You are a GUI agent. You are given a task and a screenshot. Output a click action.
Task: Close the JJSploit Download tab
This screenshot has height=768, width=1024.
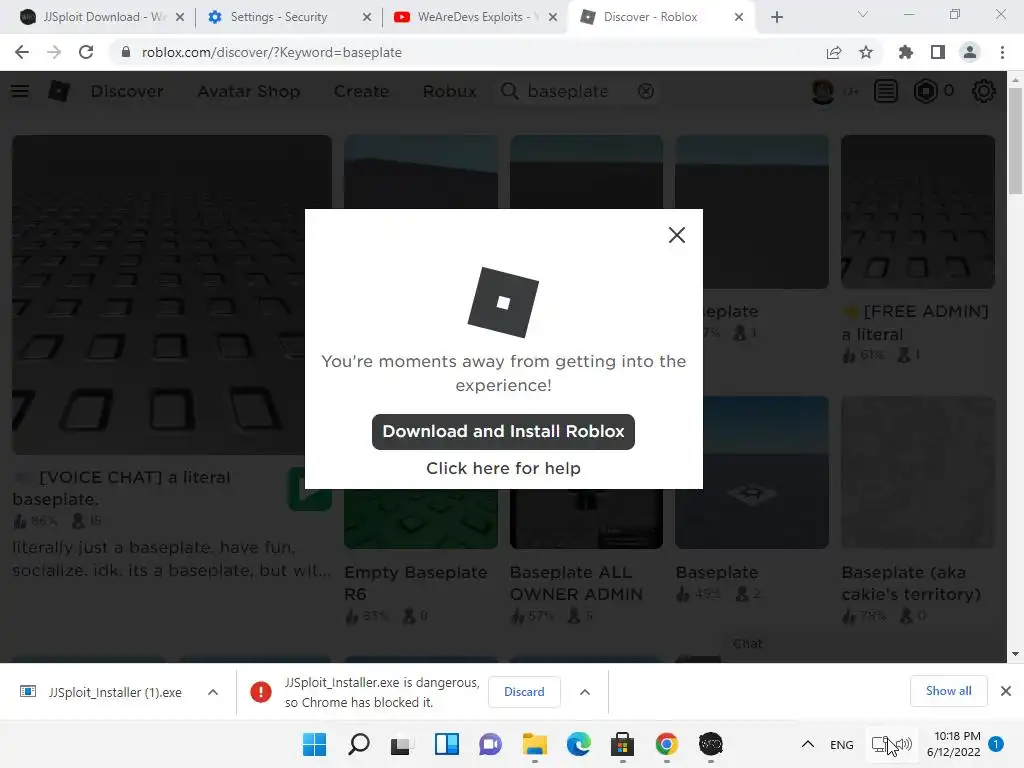point(180,17)
